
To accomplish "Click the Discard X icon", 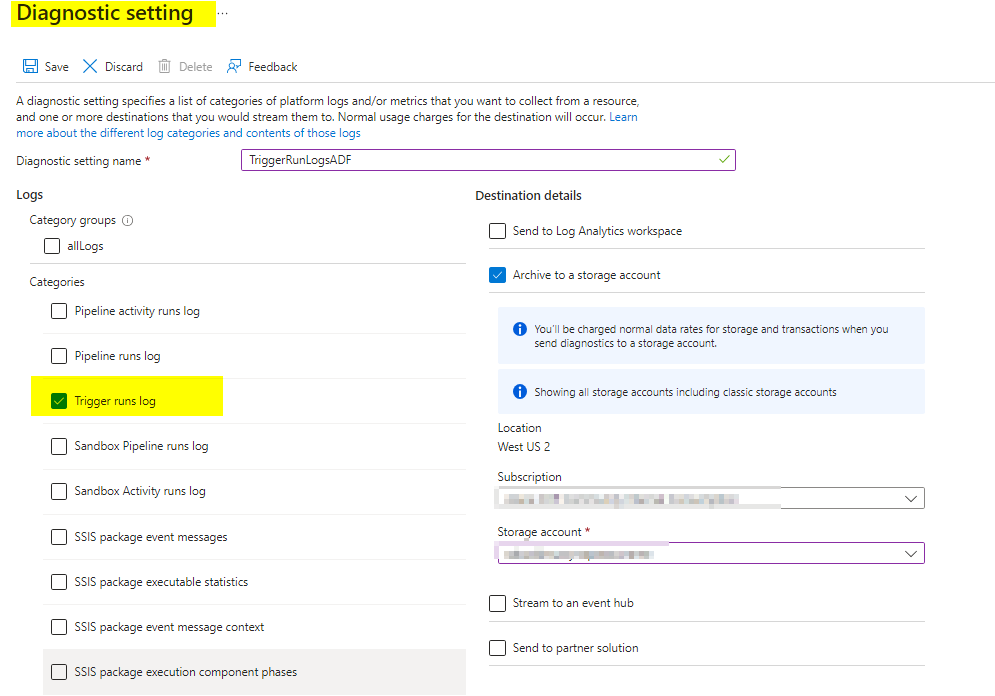I will click(90, 67).
